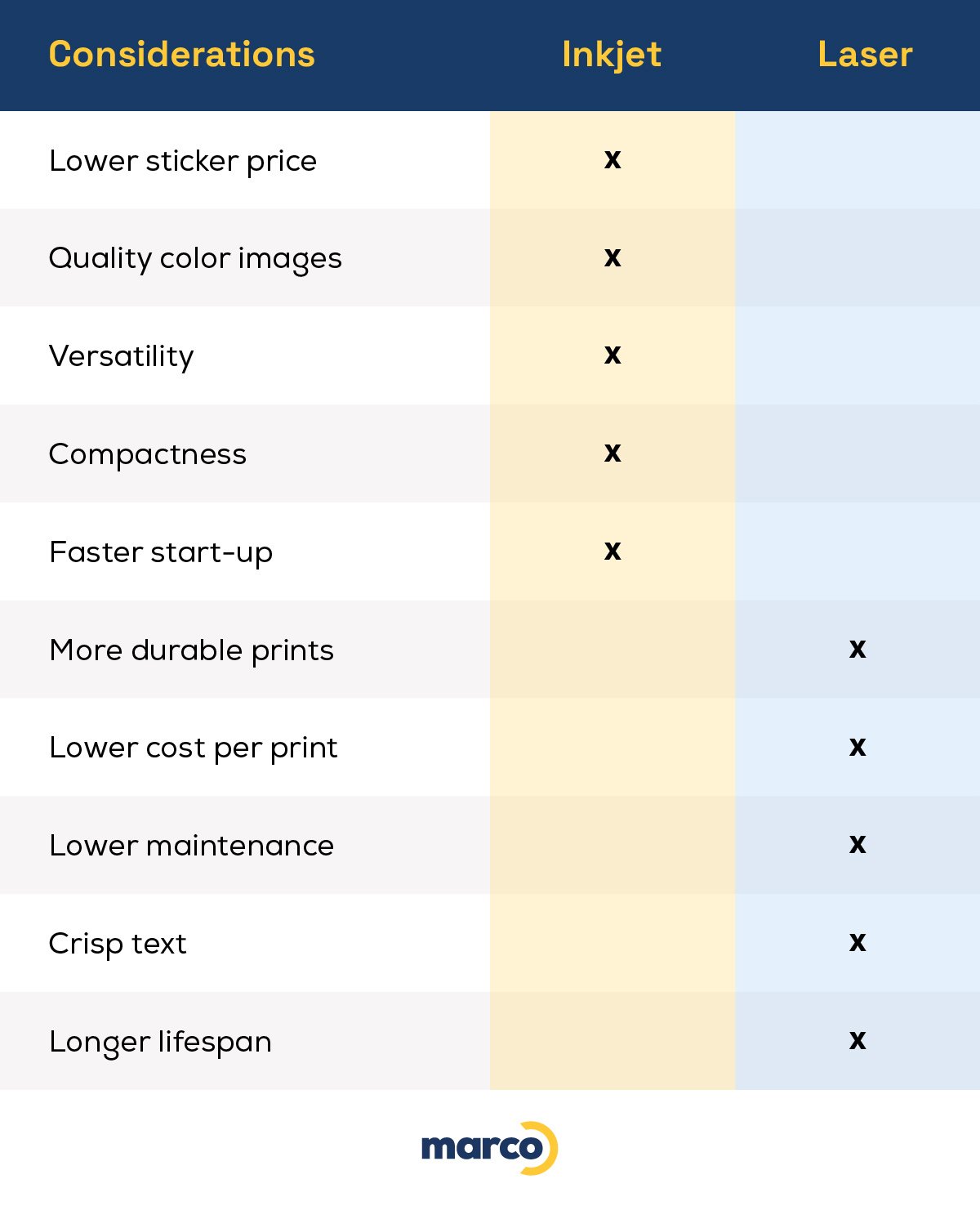Click the x mark for Longer lifespan

tap(857, 1040)
